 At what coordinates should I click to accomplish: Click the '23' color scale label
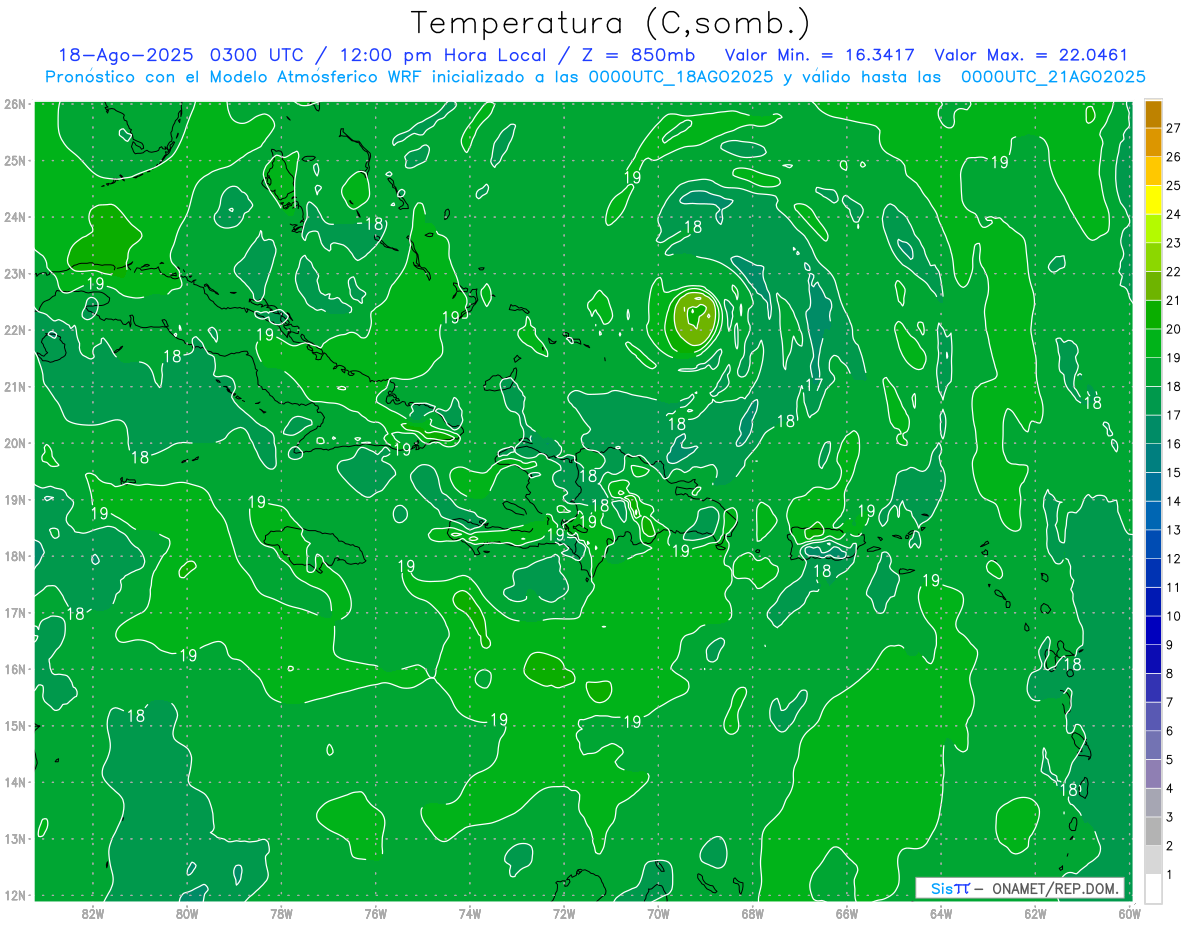[x=1173, y=243]
